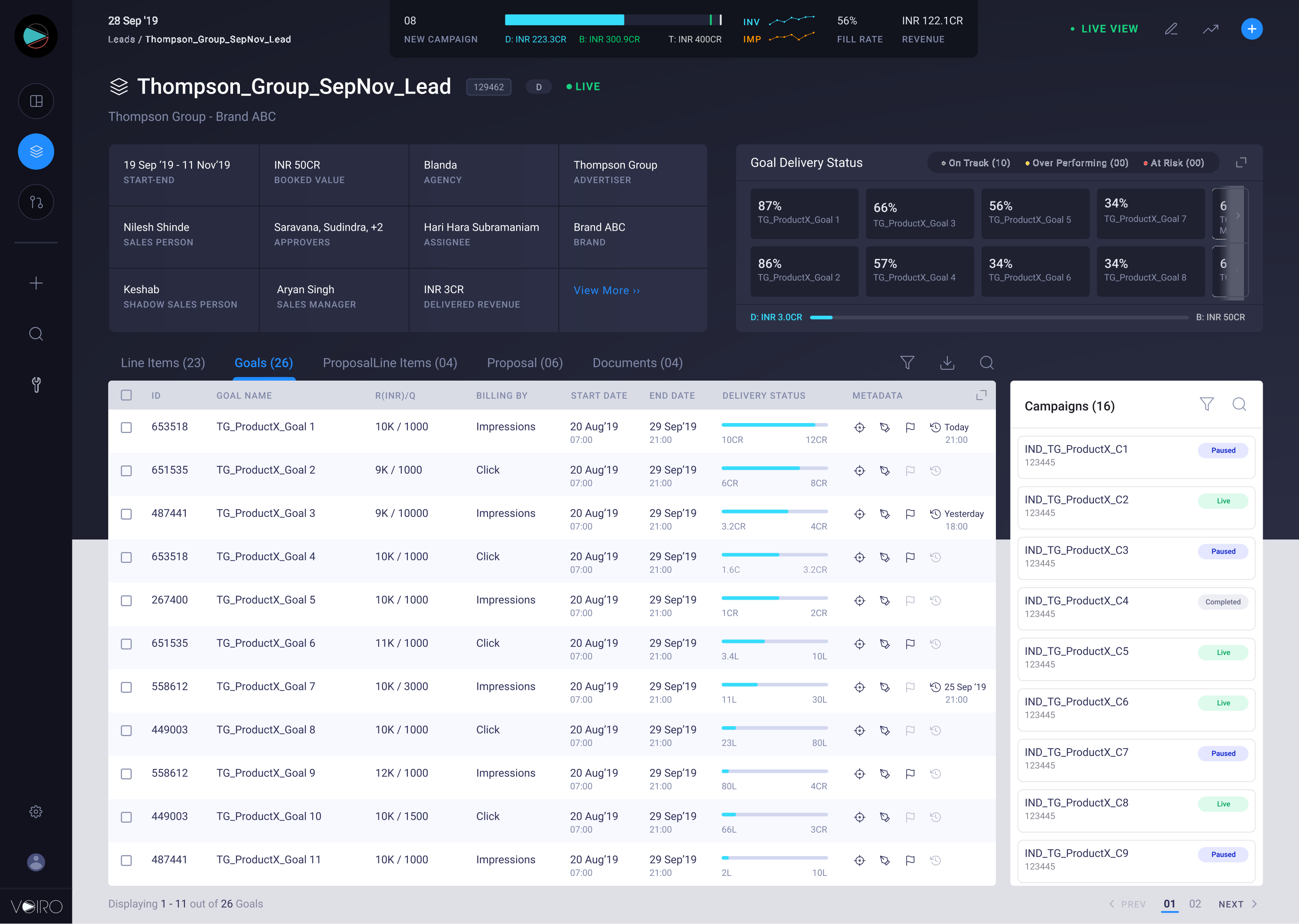
Task: Click the pencil edit icon in header
Action: click(x=1171, y=29)
